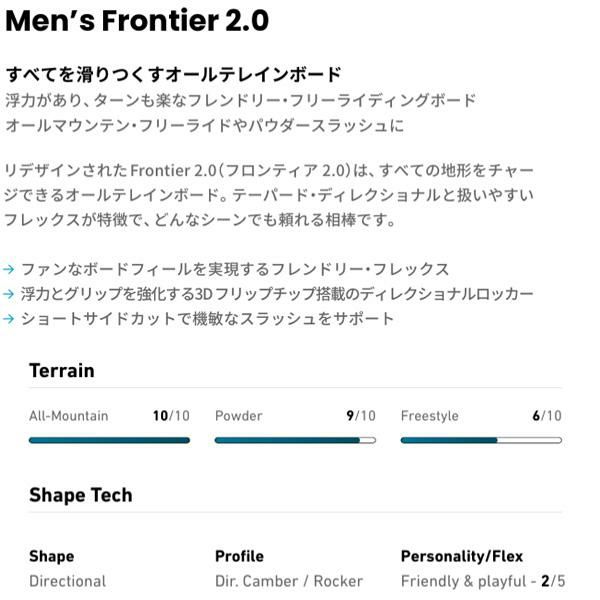This screenshot has width=600, height=600.
Task: Click the Powder label
Action: 238,416
